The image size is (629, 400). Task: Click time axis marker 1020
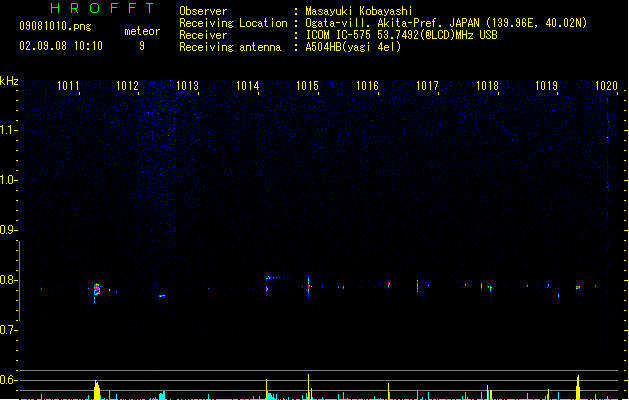click(x=606, y=85)
